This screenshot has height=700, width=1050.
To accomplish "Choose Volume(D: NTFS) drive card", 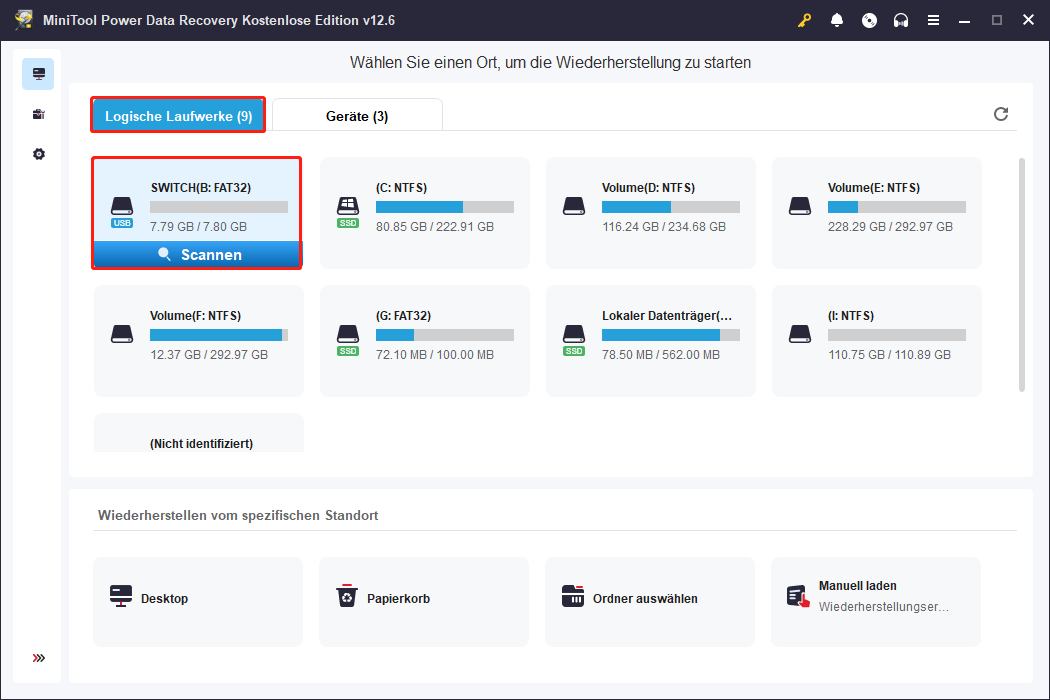I will tap(650, 212).
